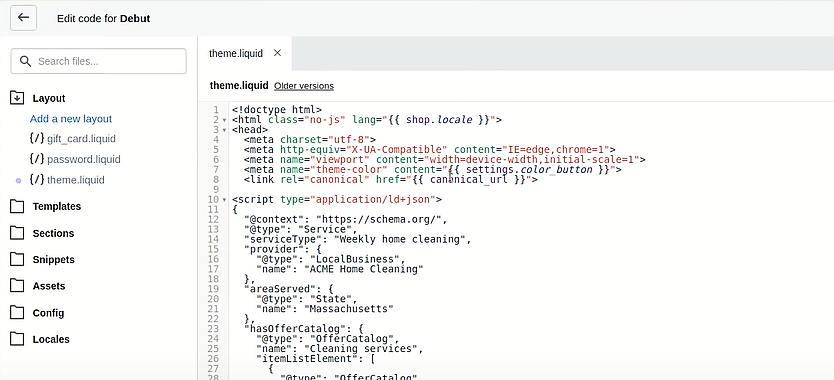Click line number 1 in the gutter
Screen dimensions: 834x380
216,110
